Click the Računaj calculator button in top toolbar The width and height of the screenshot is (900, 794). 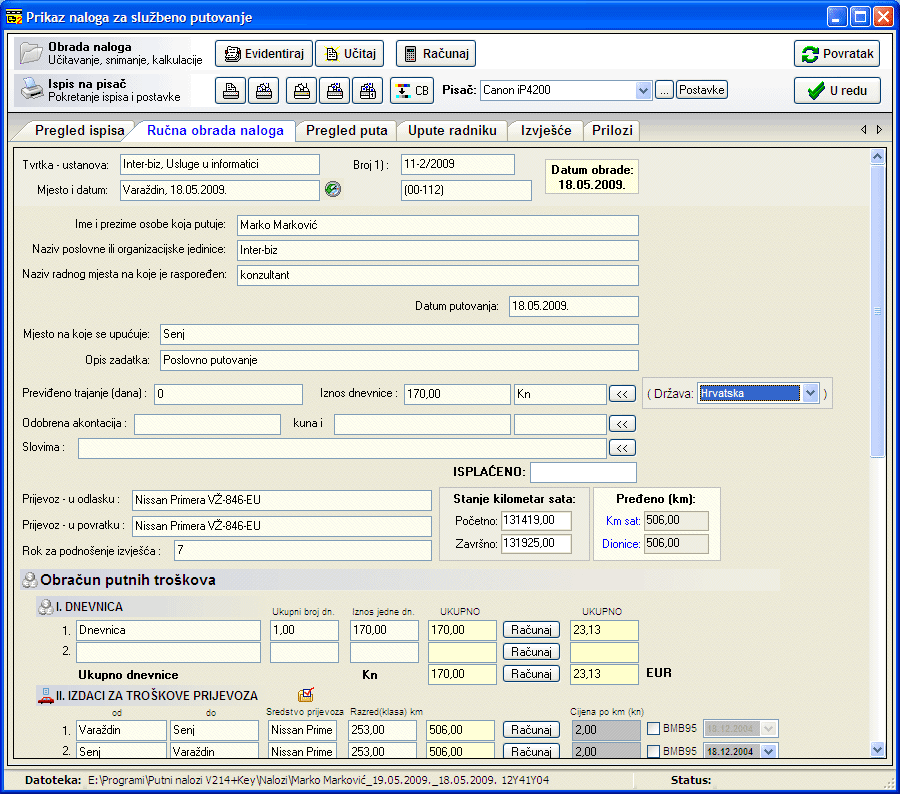coord(435,54)
